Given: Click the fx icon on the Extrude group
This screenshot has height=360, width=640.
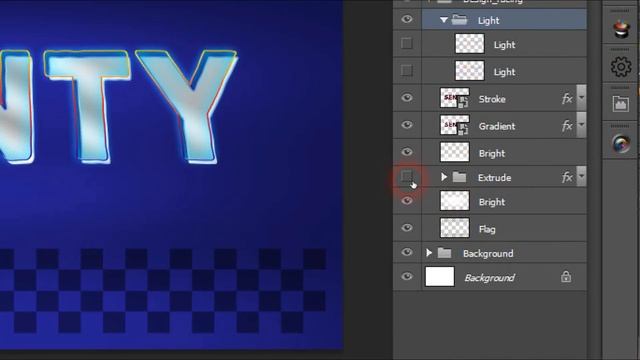Looking at the screenshot, I should [x=567, y=177].
